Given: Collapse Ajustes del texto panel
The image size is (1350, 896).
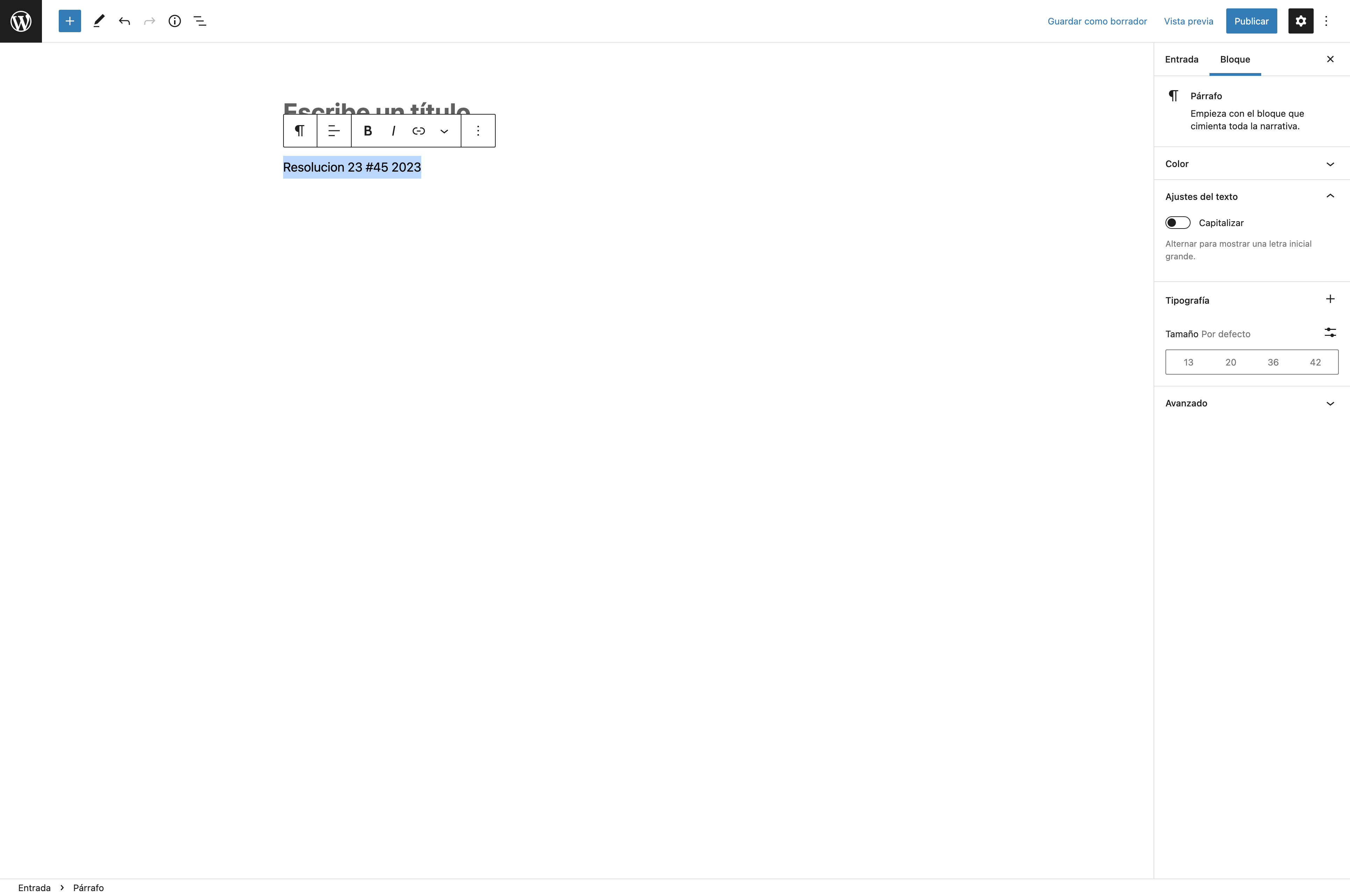Looking at the screenshot, I should pyautogui.click(x=1252, y=197).
